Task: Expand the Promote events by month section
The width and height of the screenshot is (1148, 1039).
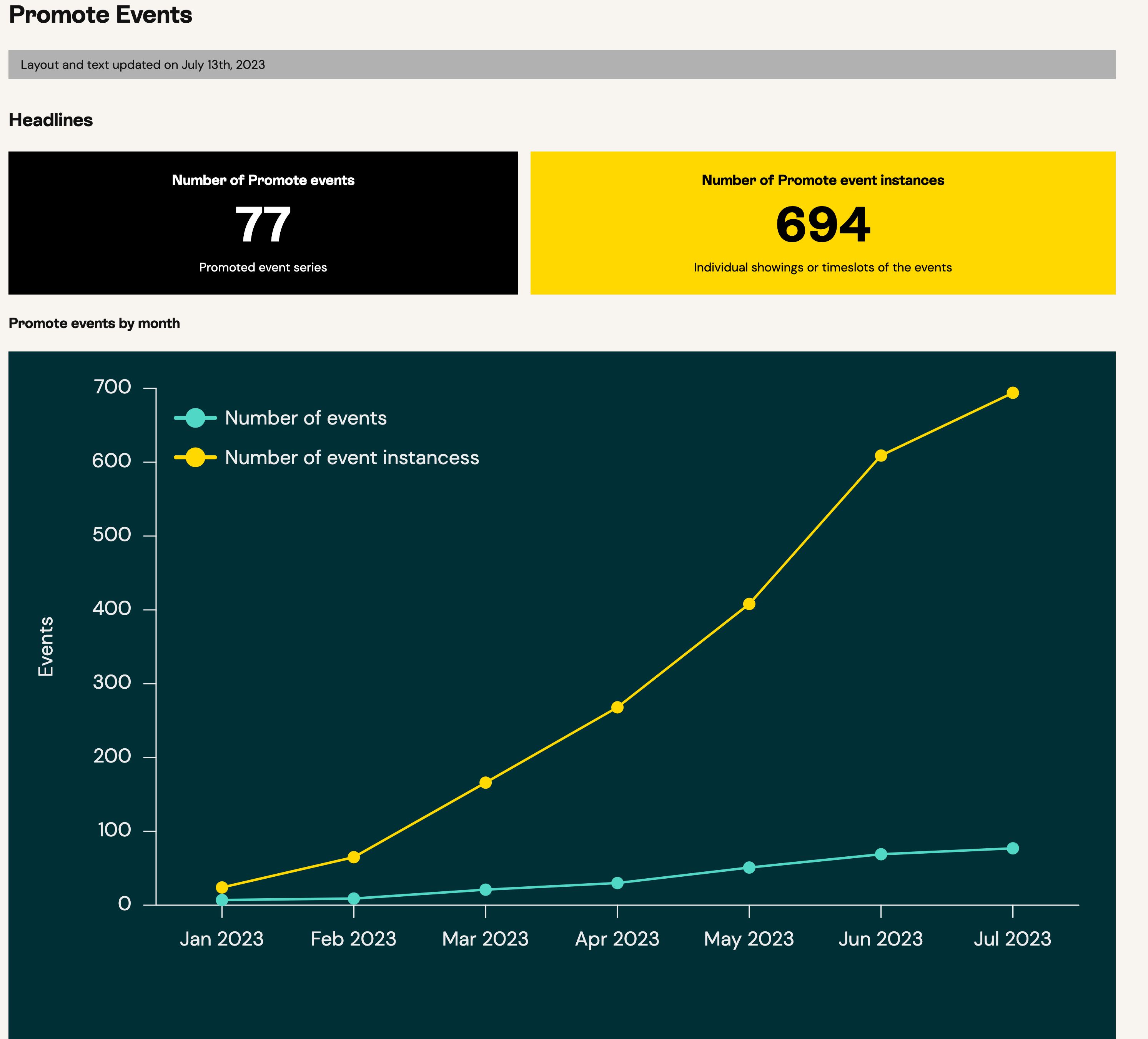Action: click(x=95, y=323)
